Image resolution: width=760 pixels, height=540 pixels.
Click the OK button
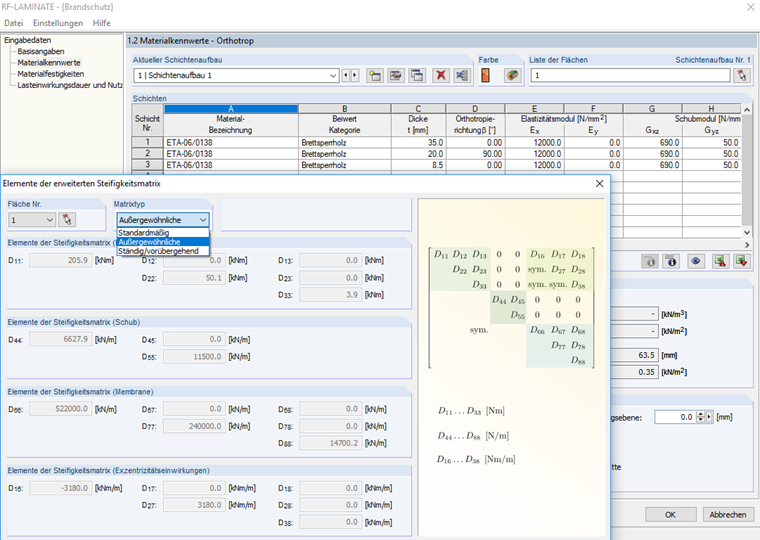[x=670, y=515]
